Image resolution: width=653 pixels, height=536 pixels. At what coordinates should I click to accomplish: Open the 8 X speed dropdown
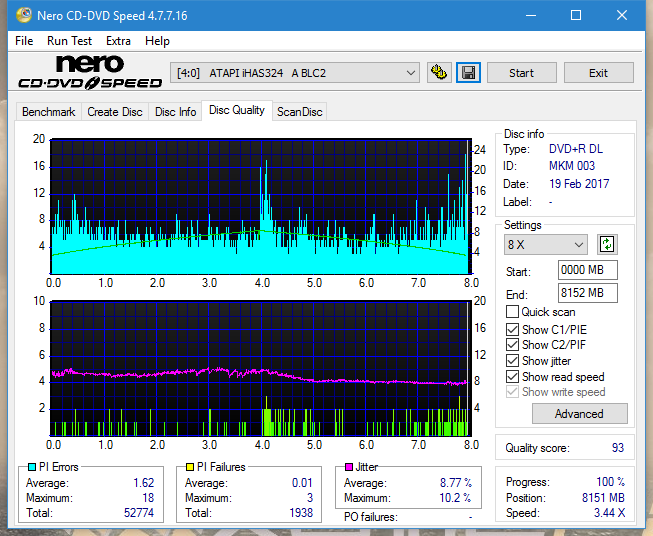(x=546, y=244)
